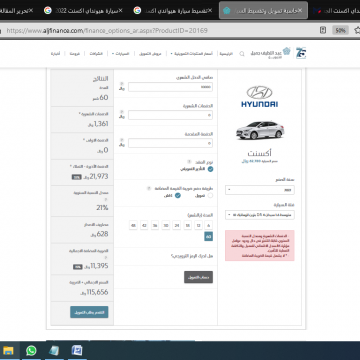Click the apply for finance blue button
This screenshot has height=360, width=360.
point(89,312)
